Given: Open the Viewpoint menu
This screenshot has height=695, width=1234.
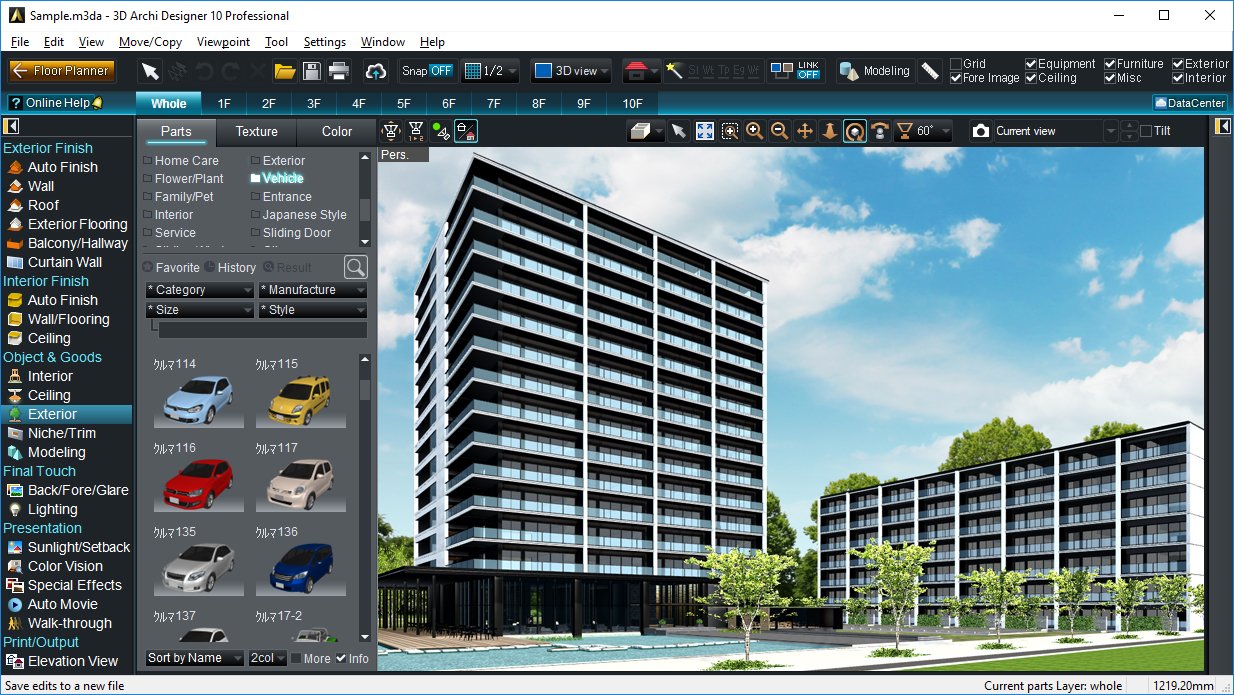Looking at the screenshot, I should coord(223,42).
